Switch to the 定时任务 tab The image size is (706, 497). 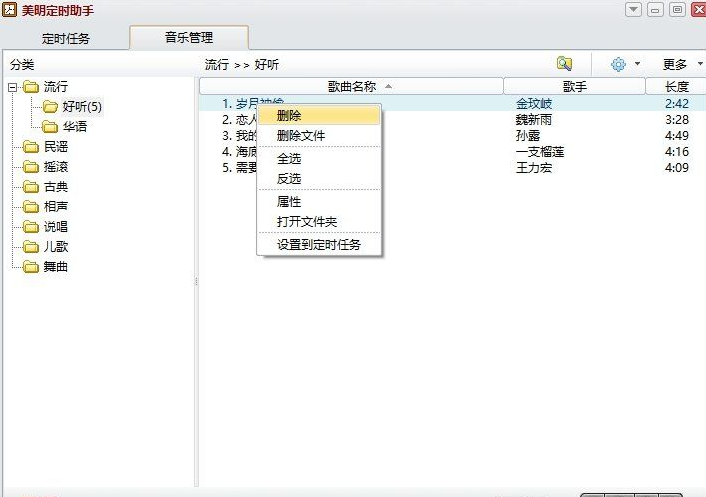tap(66, 38)
